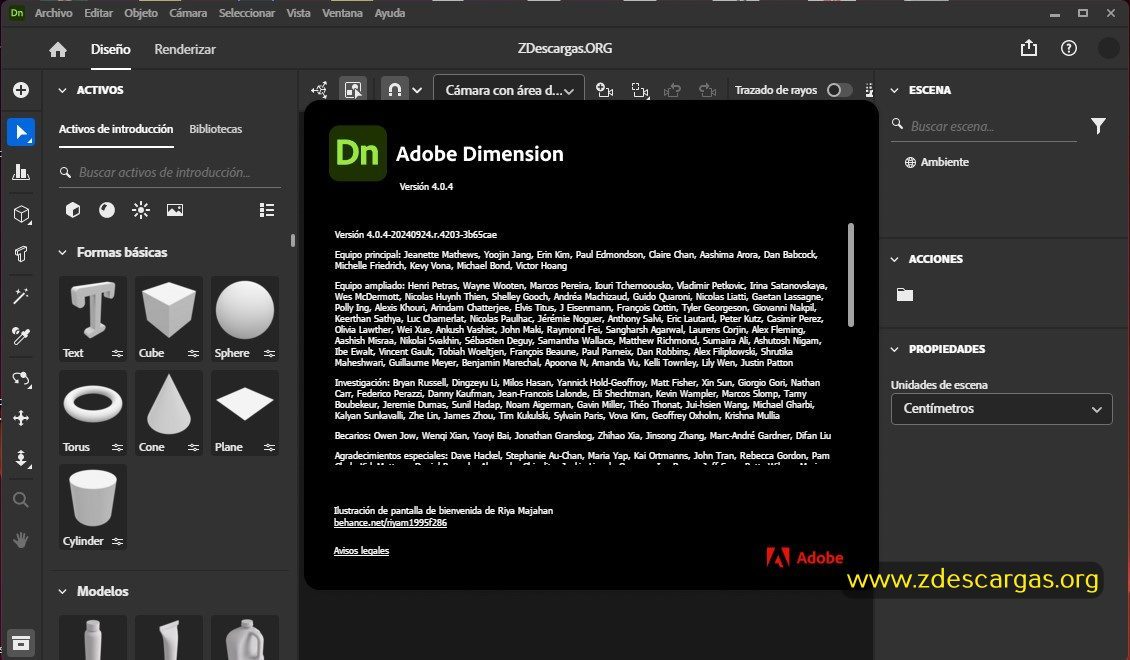Open the Archivo menu

click(x=53, y=13)
